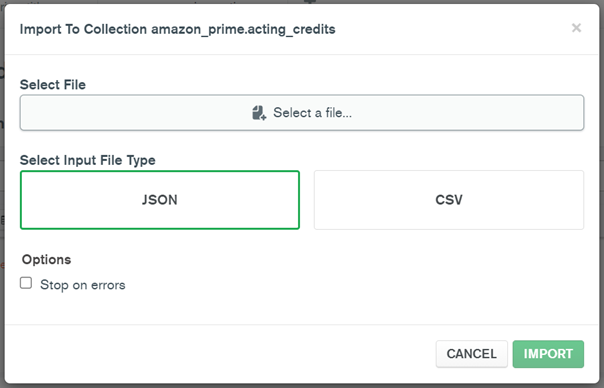This screenshot has height=388, width=604.
Task: Click the Options heading
Action: click(47, 259)
